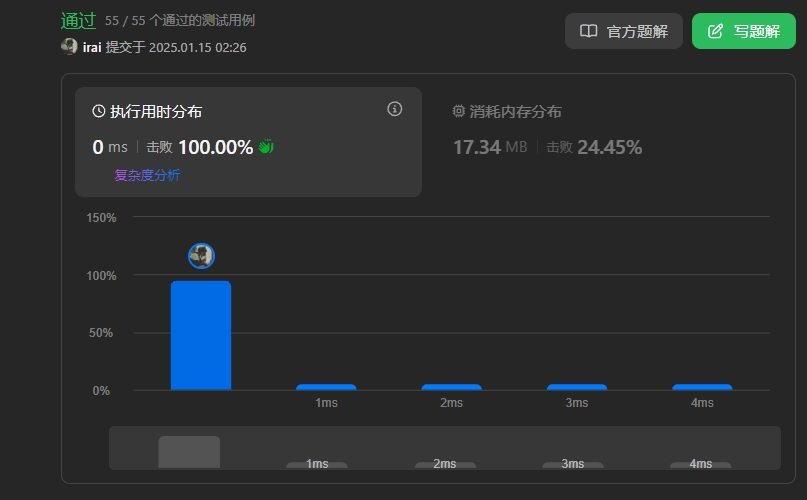Click the 55 / 55 test cases text
Screen dimensions: 807x500
click(x=180, y=21)
